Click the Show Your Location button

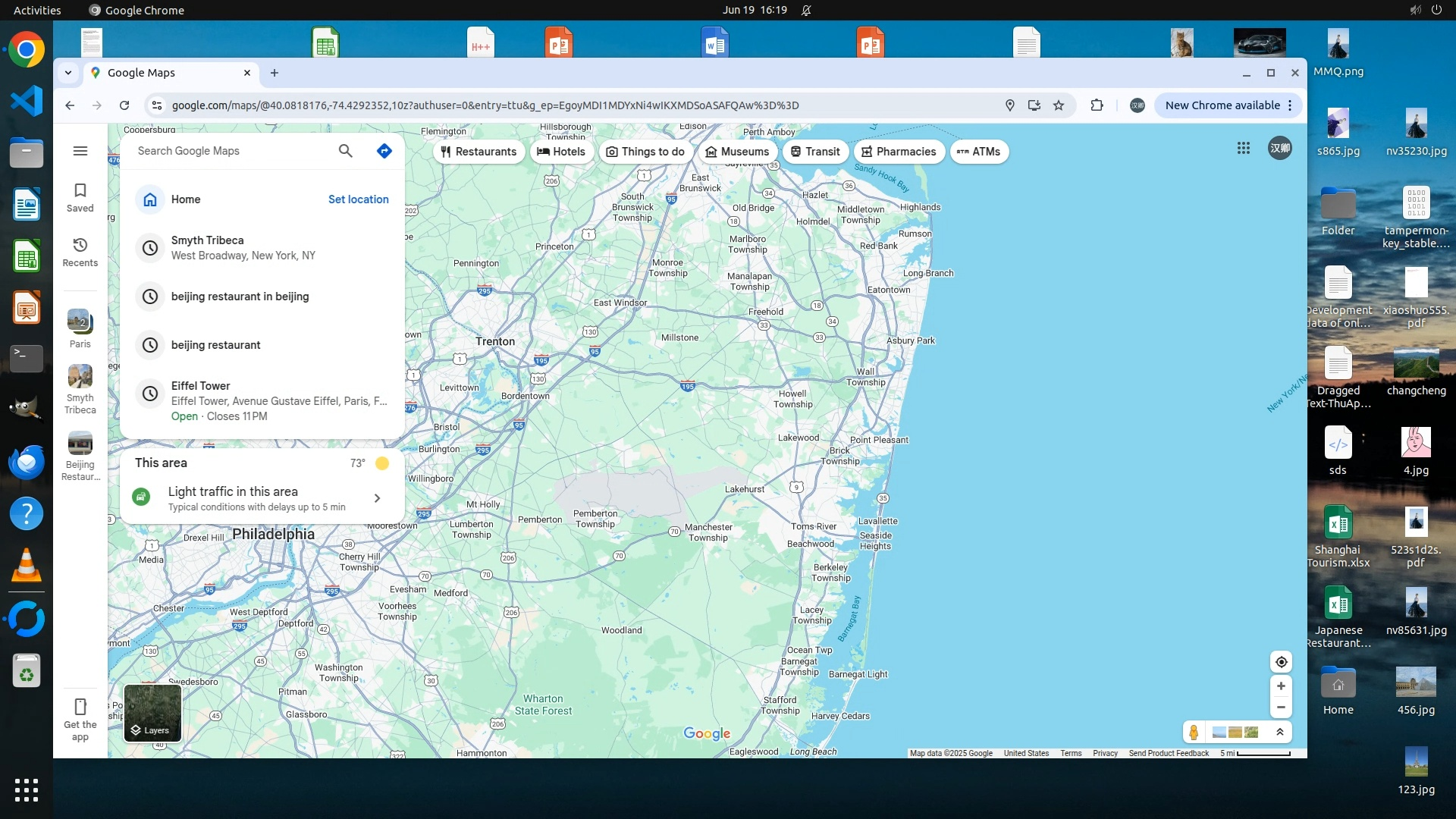[1281, 662]
